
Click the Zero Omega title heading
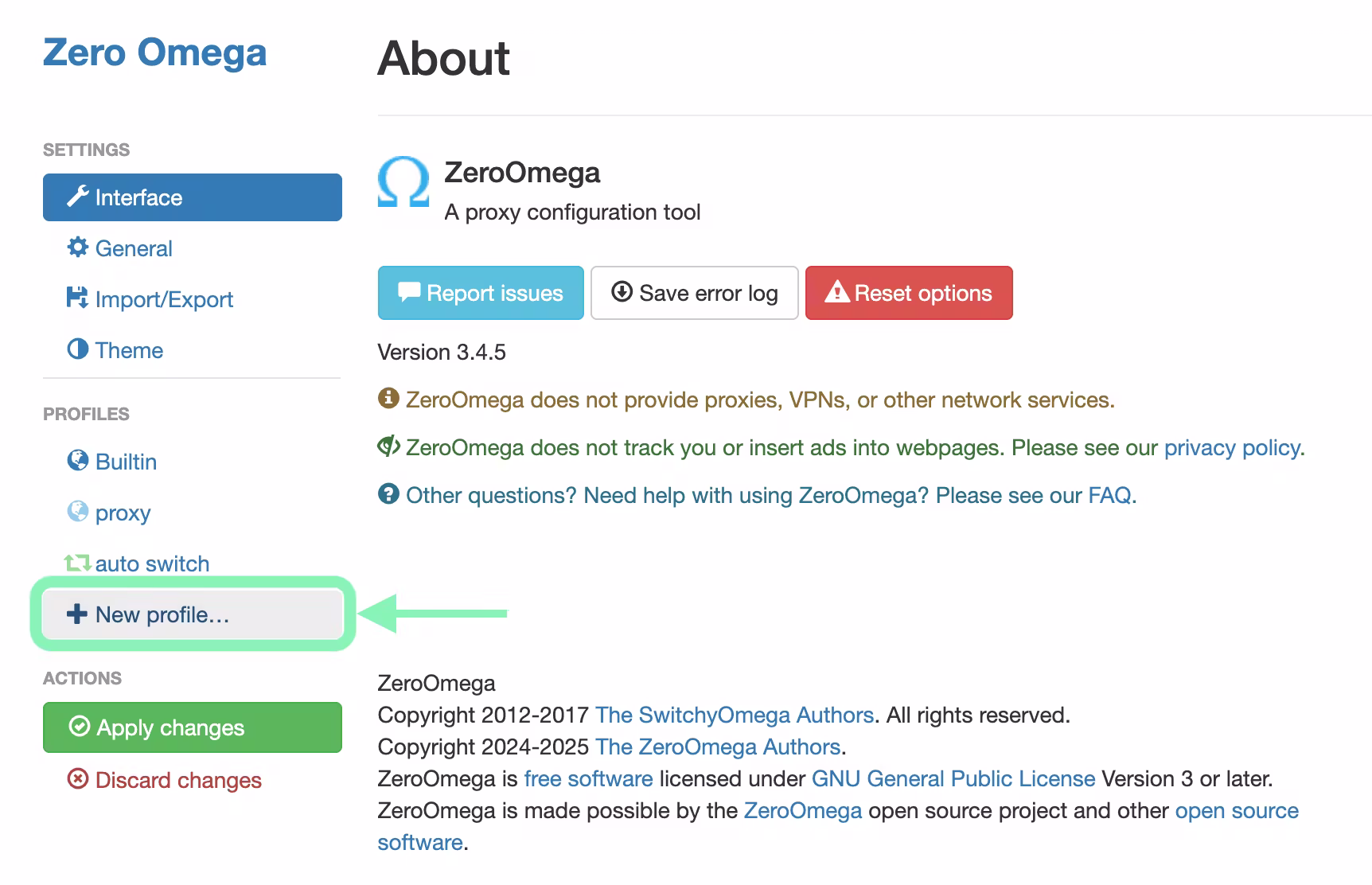point(154,53)
